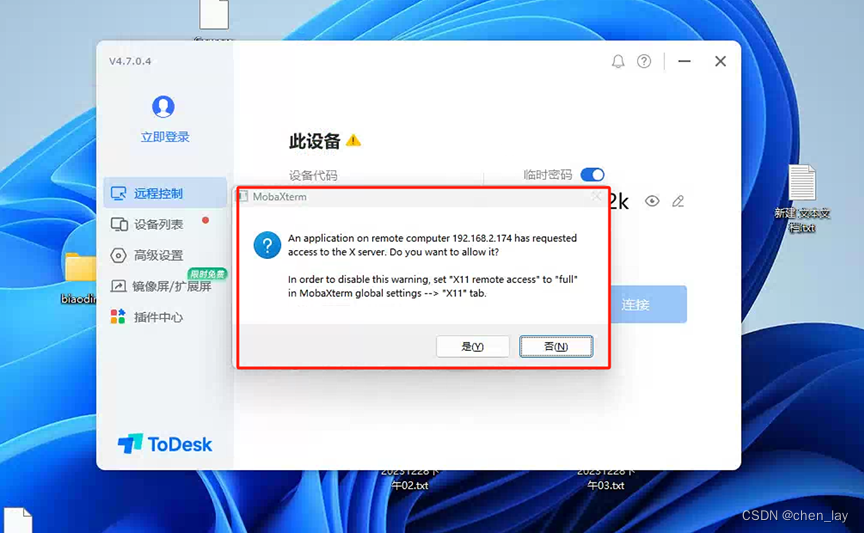This screenshot has height=533, width=864.
Task: Select the file icon at desktop bottom-left corner
Action: (18, 520)
